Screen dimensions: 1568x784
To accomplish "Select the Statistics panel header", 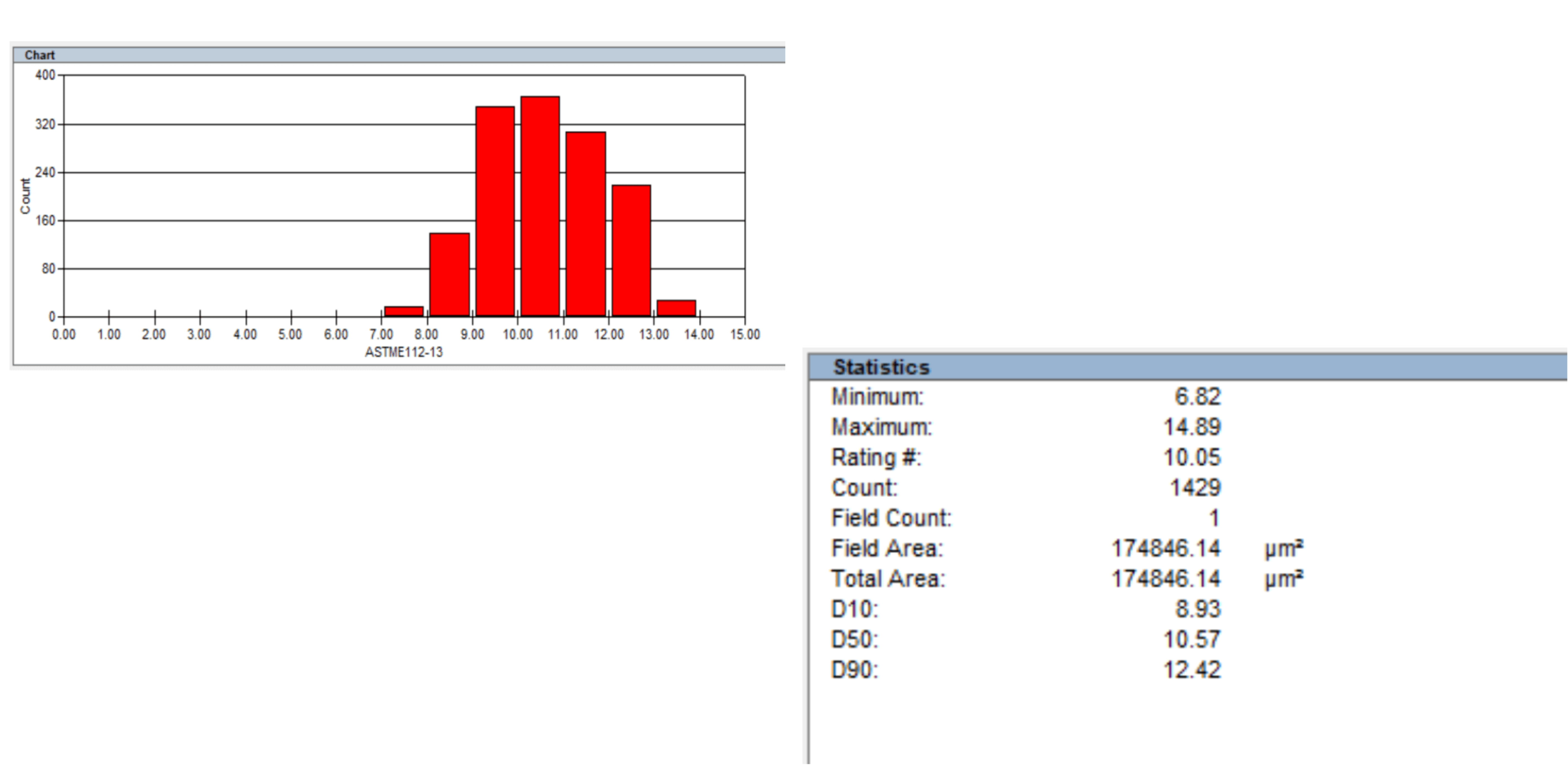I will pos(1188,367).
